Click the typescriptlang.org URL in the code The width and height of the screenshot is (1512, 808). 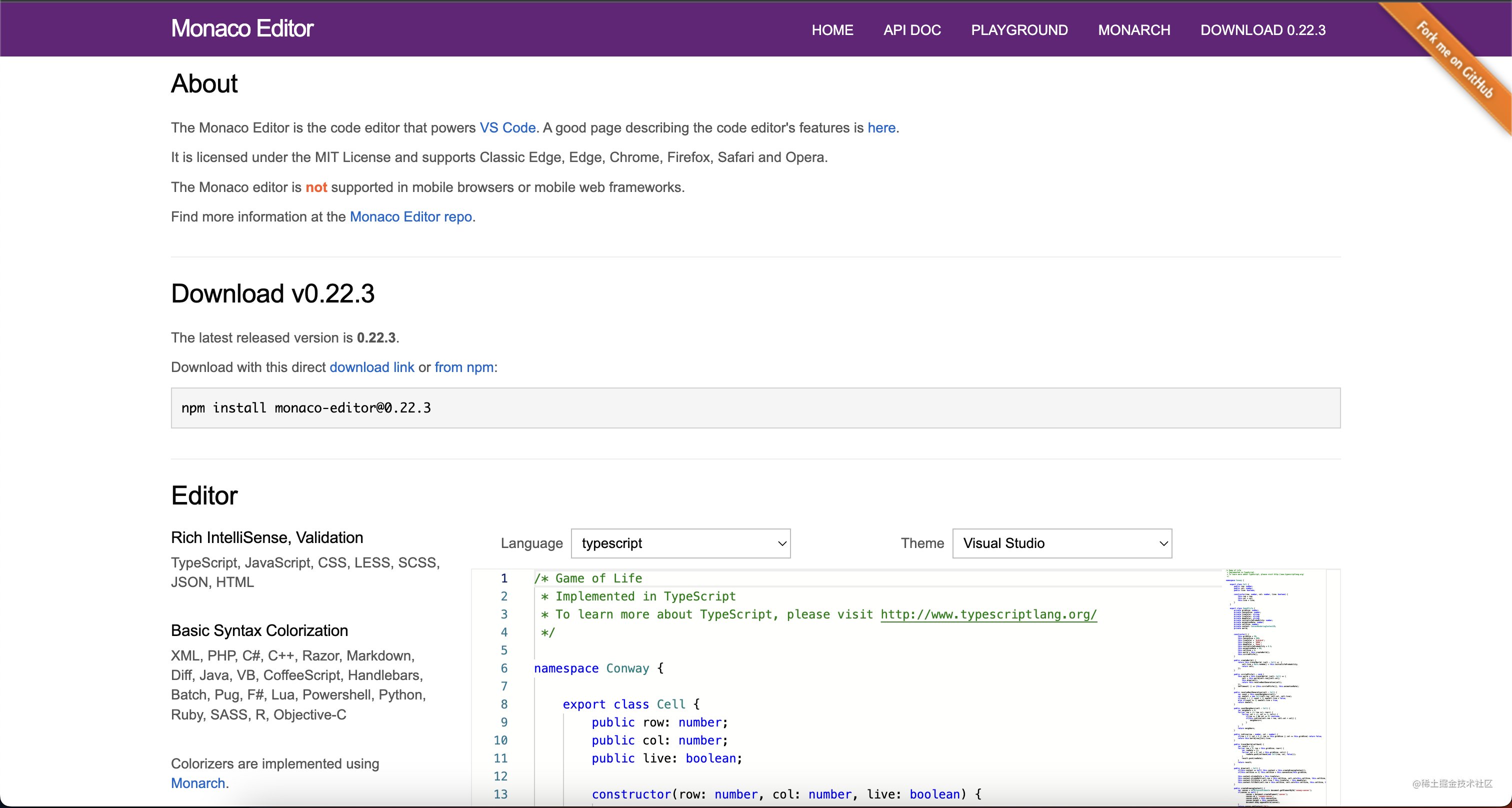(988, 614)
